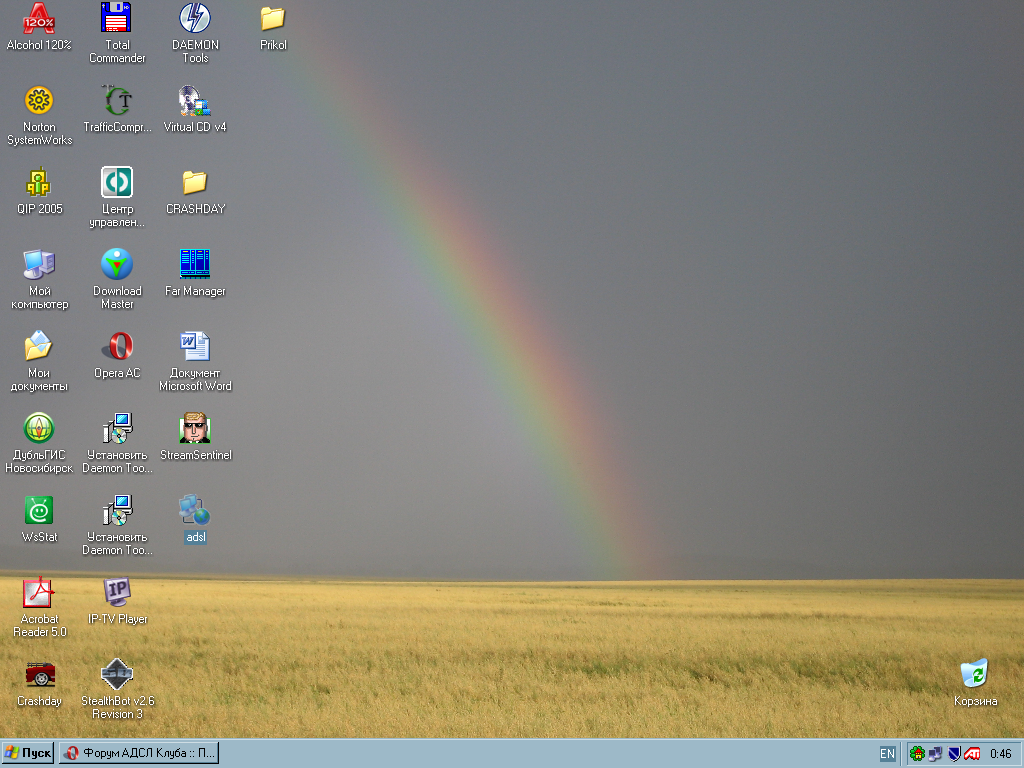Select the Prikol folder on the desktop
Image resolution: width=1024 pixels, height=768 pixels.
[273, 18]
